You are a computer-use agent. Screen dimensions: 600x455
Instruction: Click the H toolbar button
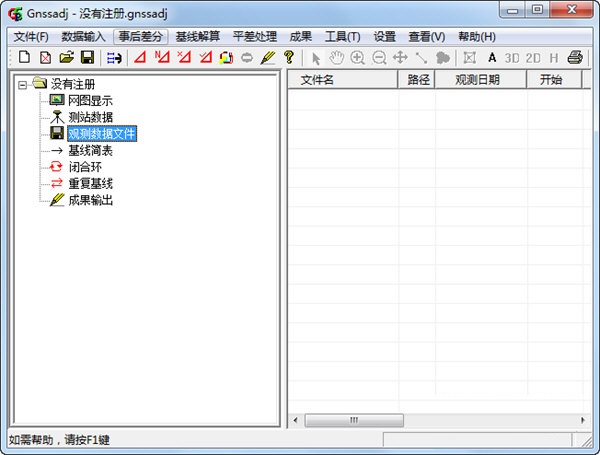click(554, 58)
